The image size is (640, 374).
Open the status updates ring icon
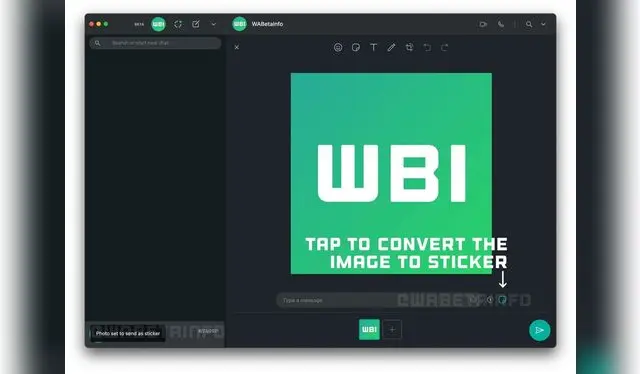point(178,24)
